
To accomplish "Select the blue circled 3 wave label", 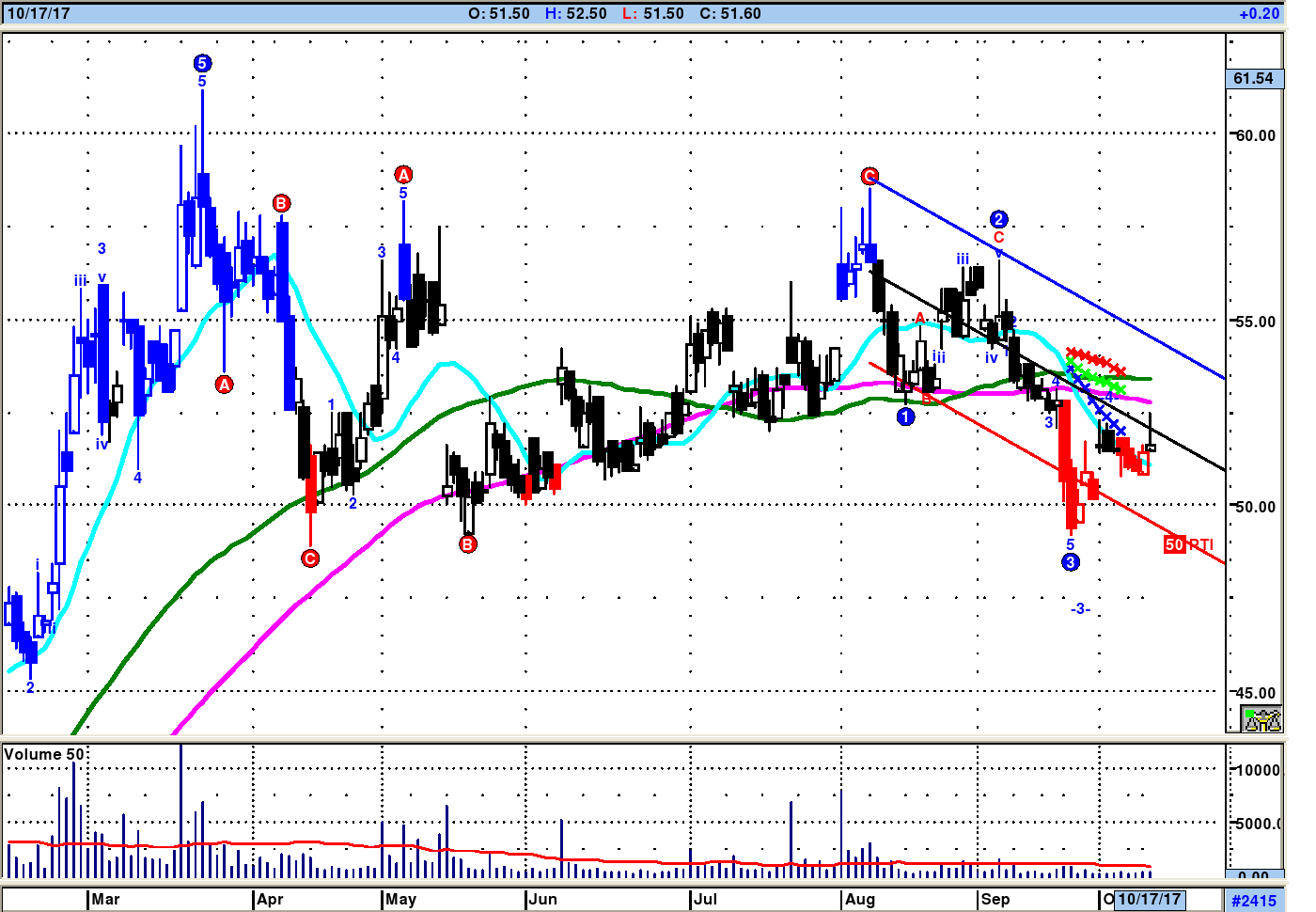I will coord(1071,562).
